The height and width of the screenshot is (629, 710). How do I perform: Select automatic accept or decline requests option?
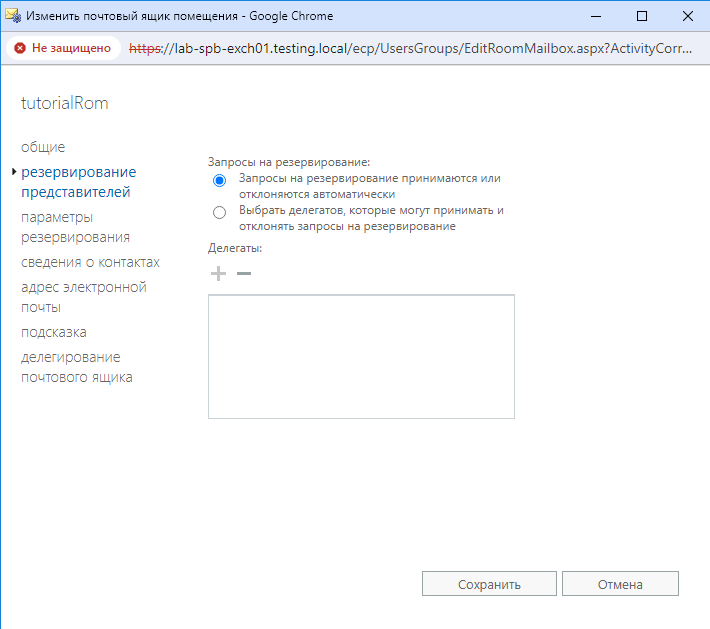[219, 180]
